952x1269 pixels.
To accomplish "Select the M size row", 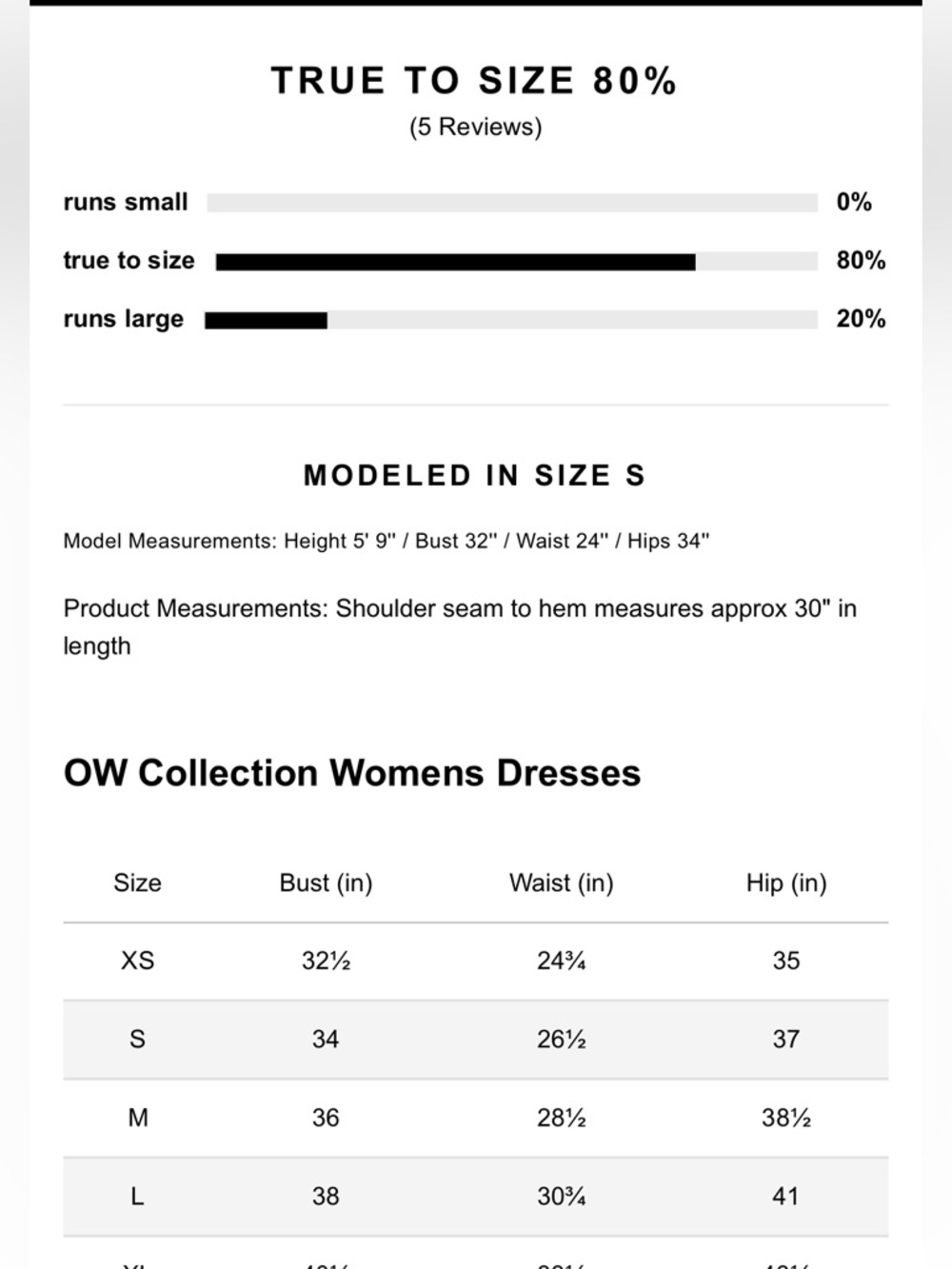I will coord(476,1119).
